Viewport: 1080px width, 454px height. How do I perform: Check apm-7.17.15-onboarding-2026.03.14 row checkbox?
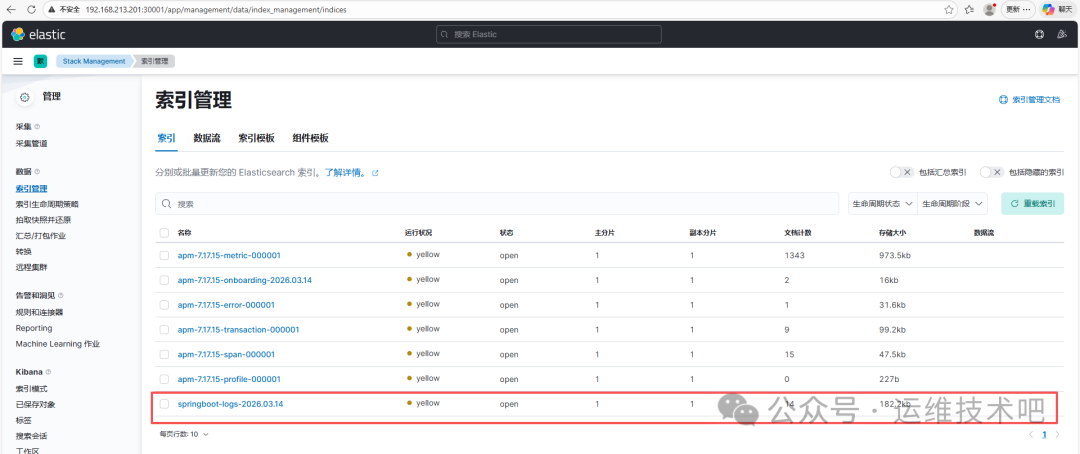click(x=164, y=280)
